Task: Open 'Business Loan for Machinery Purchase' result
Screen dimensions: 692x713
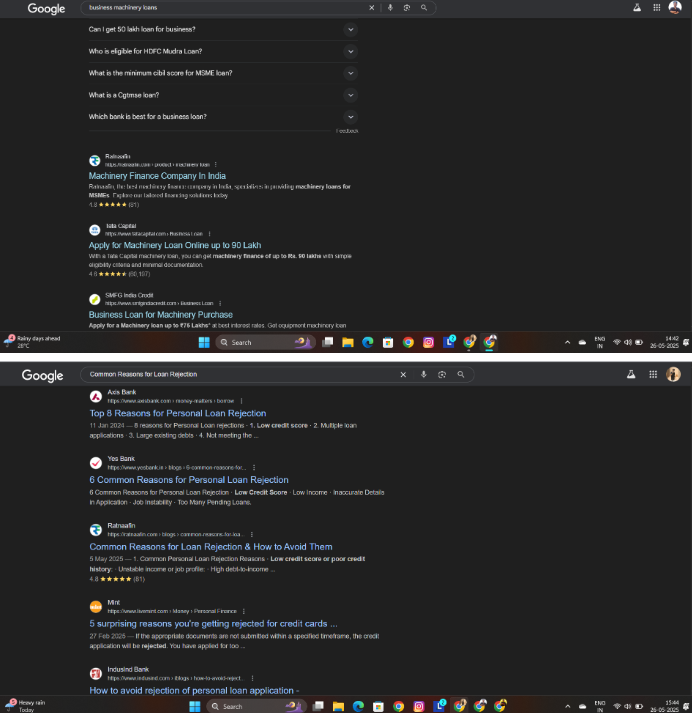Action: click(160, 315)
